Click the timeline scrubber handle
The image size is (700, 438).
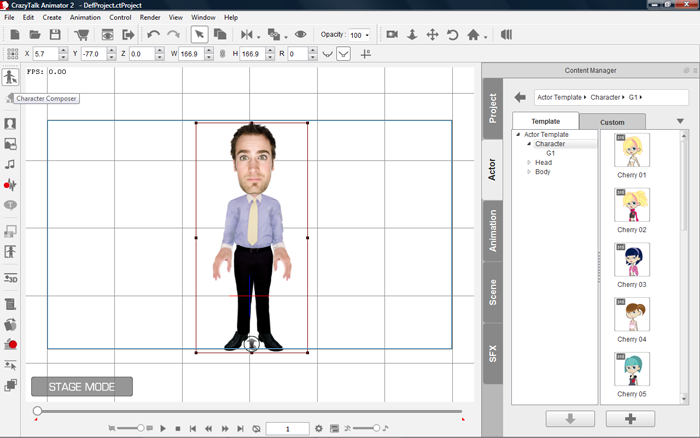[37, 411]
